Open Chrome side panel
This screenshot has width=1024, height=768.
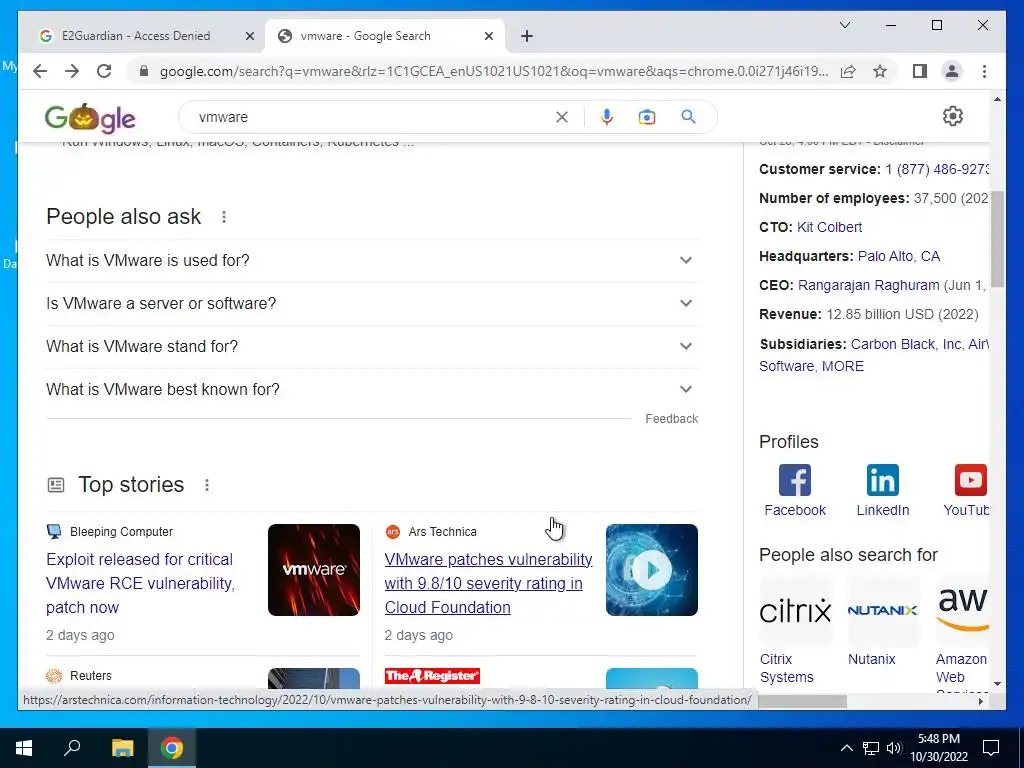(x=920, y=71)
